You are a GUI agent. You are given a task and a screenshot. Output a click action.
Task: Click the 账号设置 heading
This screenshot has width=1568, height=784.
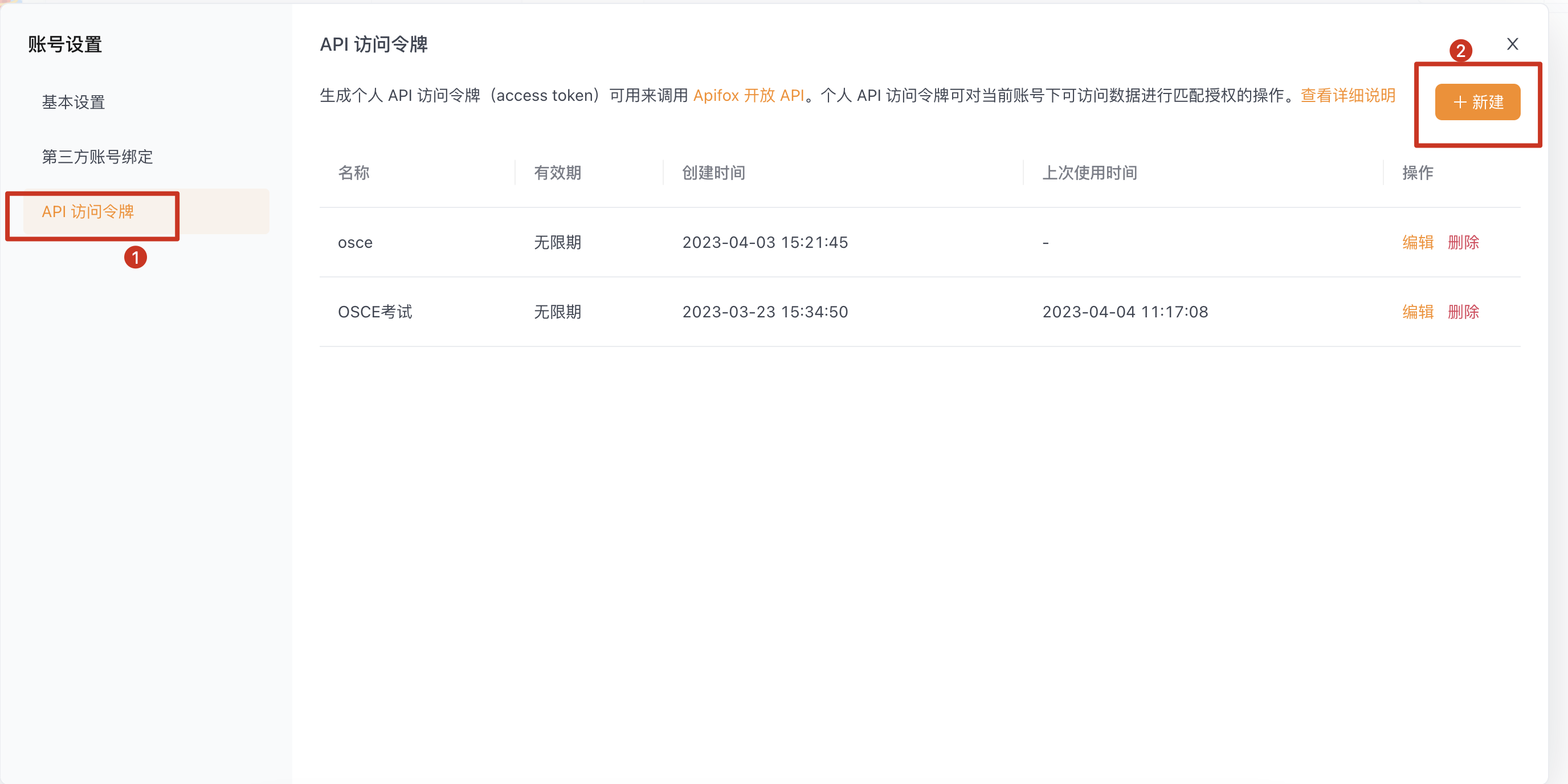tap(64, 44)
